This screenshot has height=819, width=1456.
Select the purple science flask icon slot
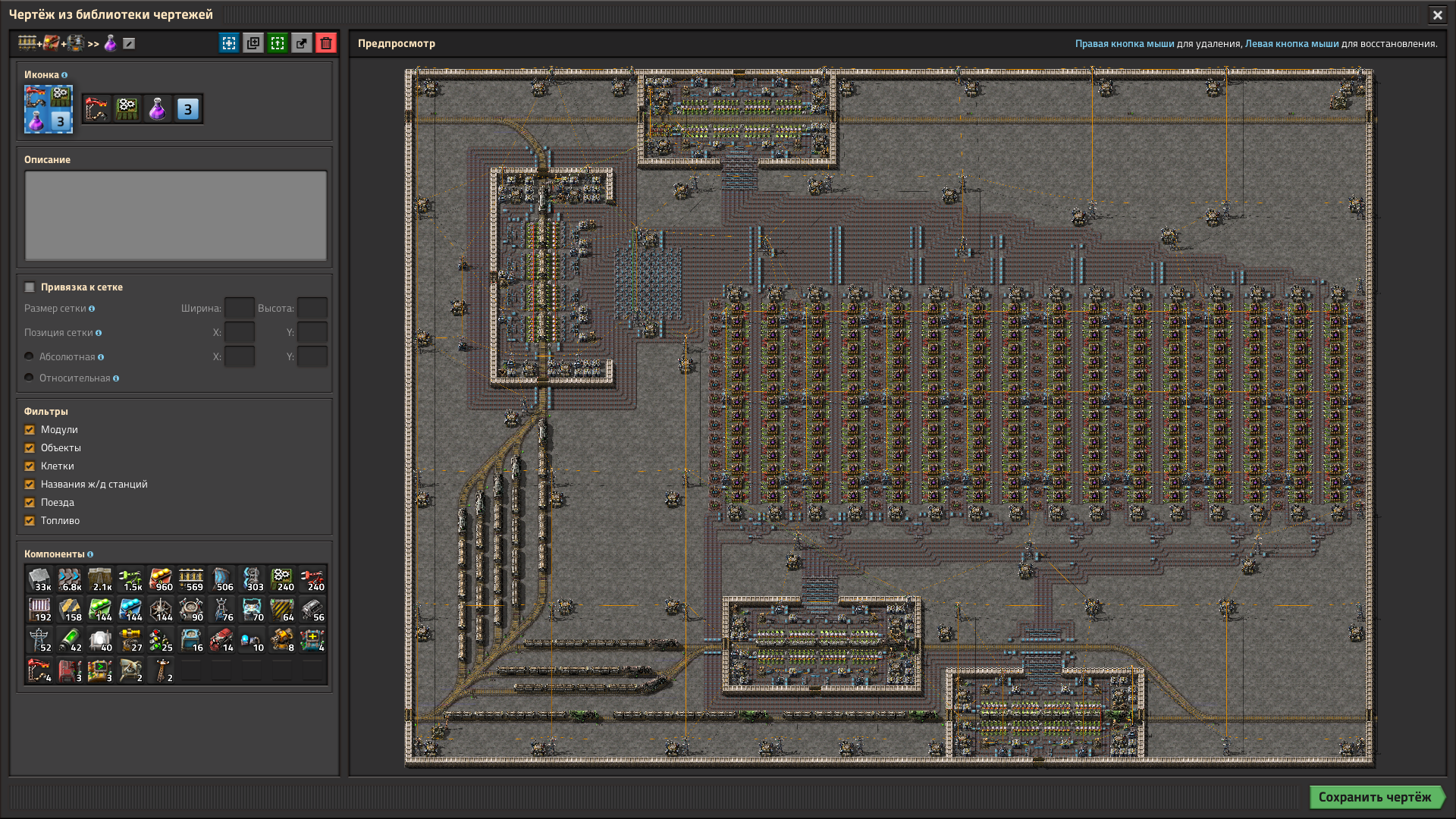tap(158, 109)
